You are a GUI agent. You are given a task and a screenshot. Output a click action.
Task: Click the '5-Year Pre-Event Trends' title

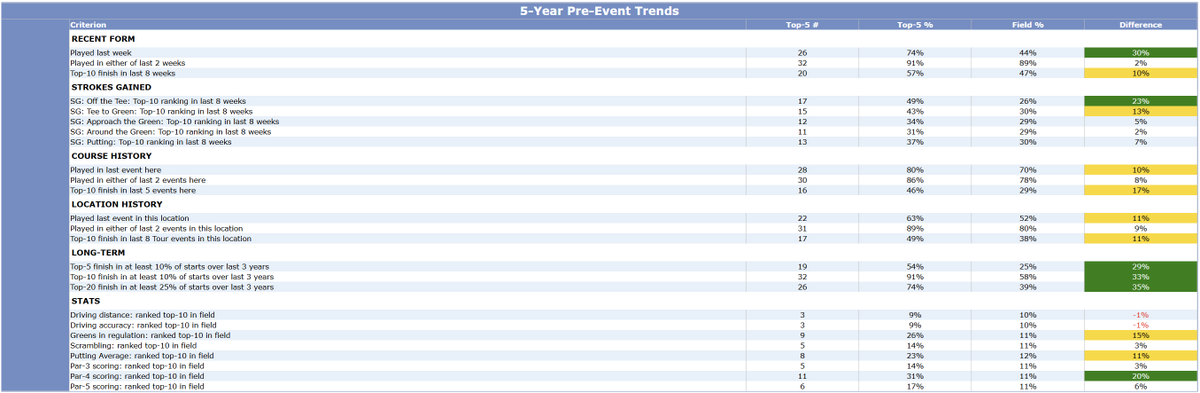(x=599, y=11)
